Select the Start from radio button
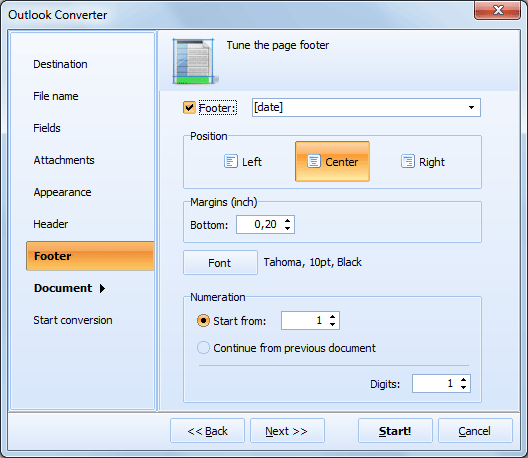This screenshot has height=458, width=528. click(203, 321)
